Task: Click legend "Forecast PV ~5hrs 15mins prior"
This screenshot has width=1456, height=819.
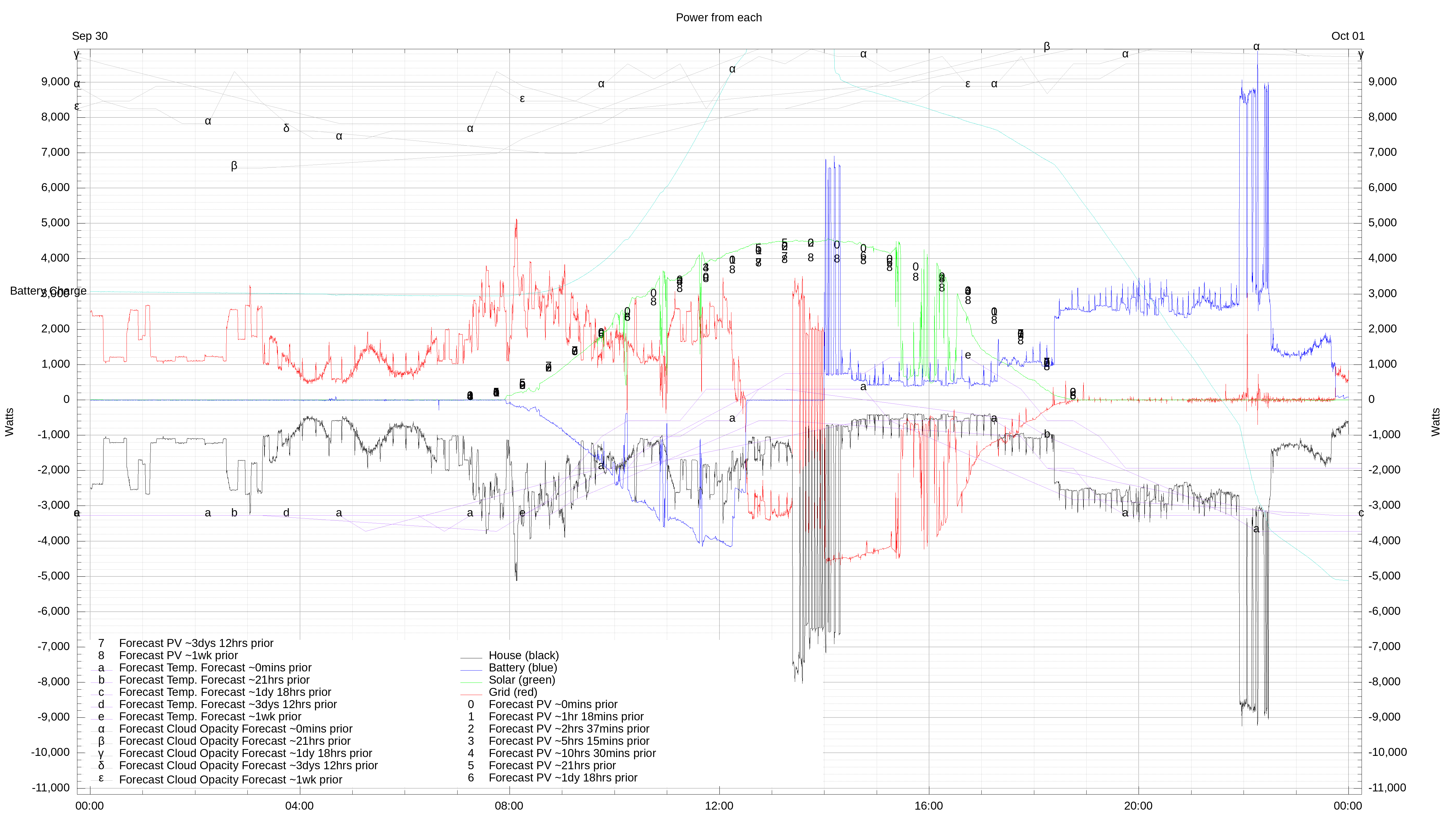Action: (x=569, y=742)
